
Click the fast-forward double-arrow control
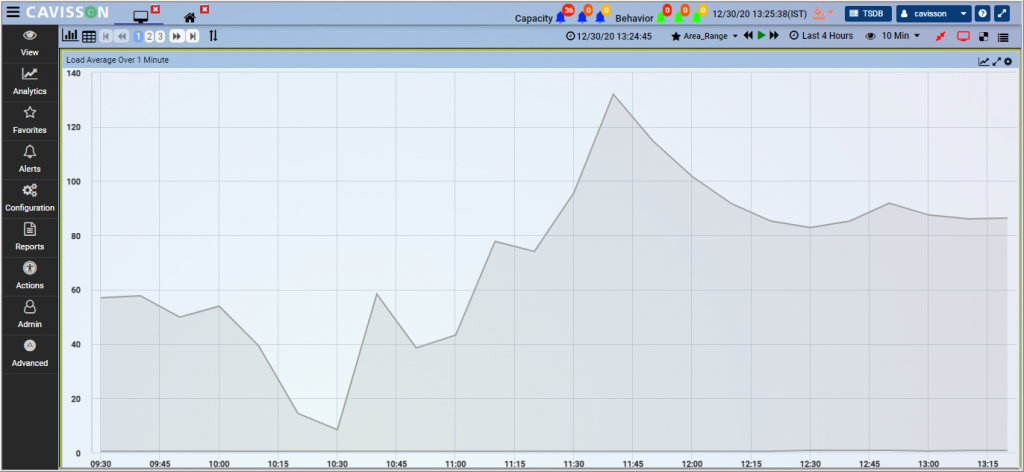click(774, 36)
